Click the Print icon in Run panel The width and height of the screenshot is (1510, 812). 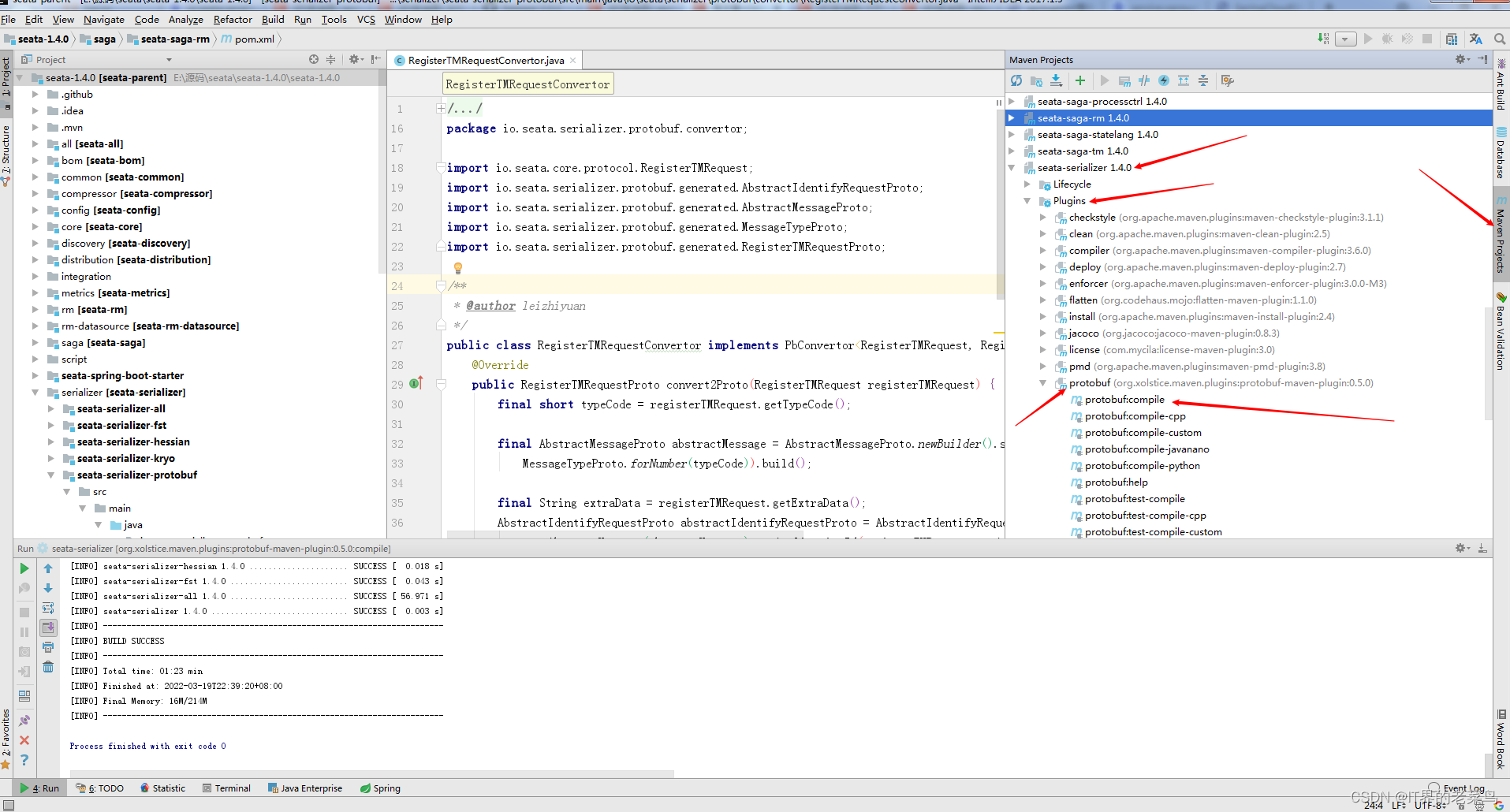(48, 647)
